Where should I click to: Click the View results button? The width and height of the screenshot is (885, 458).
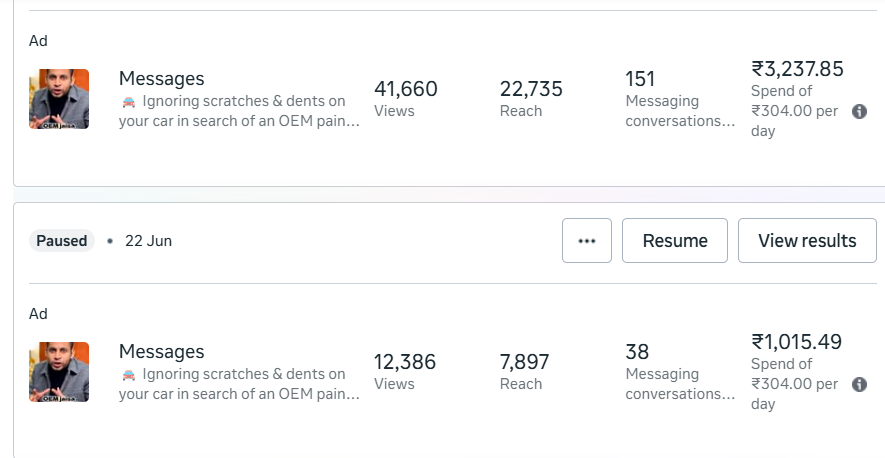click(x=807, y=241)
